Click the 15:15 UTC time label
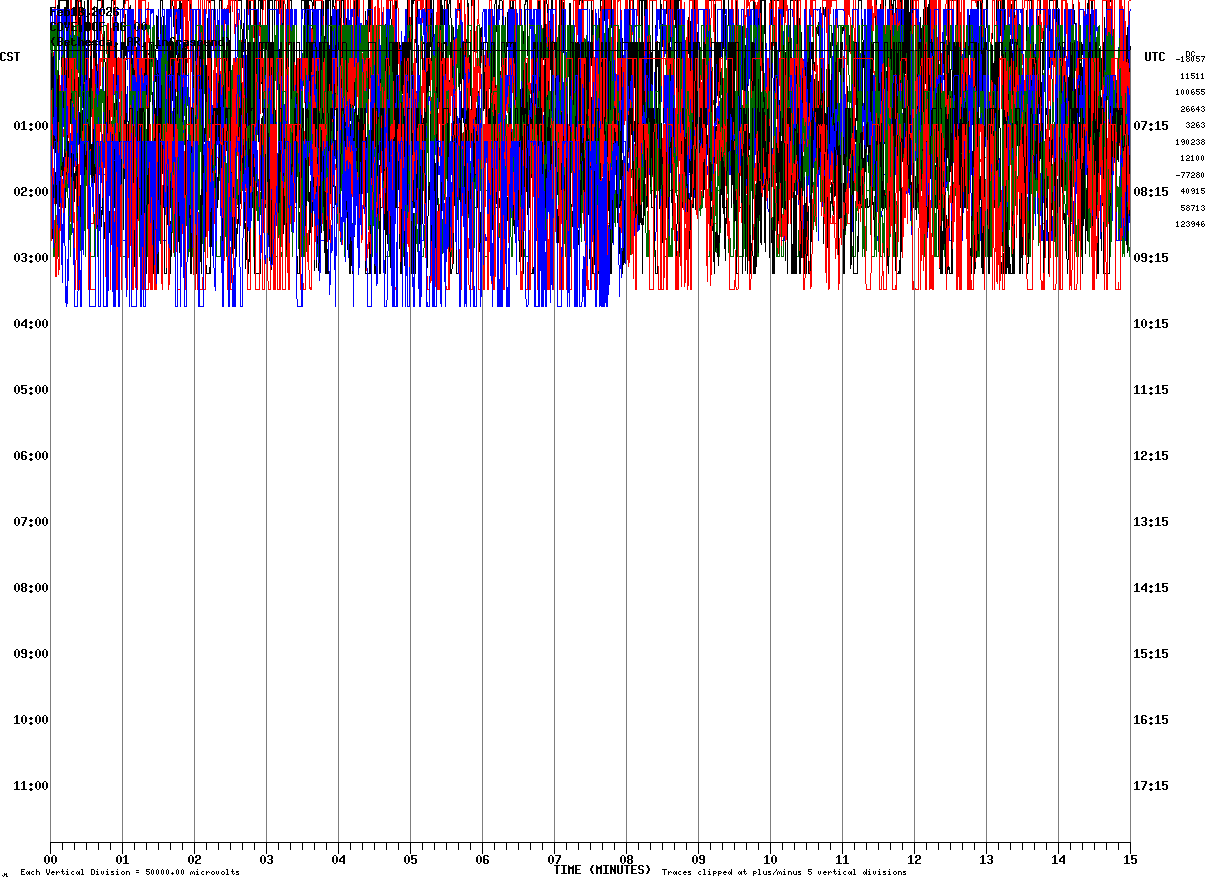Screen dimensions: 1210x886 1151,654
